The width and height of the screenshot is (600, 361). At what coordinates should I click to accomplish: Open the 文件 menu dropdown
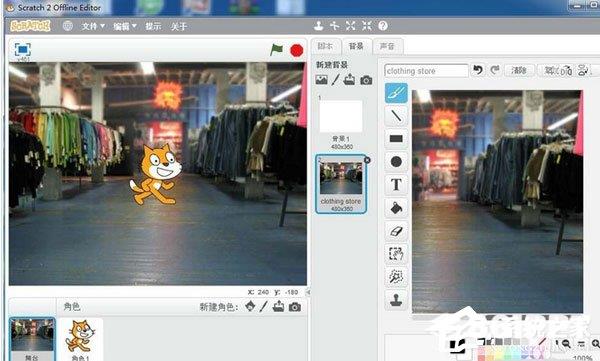(x=93, y=26)
